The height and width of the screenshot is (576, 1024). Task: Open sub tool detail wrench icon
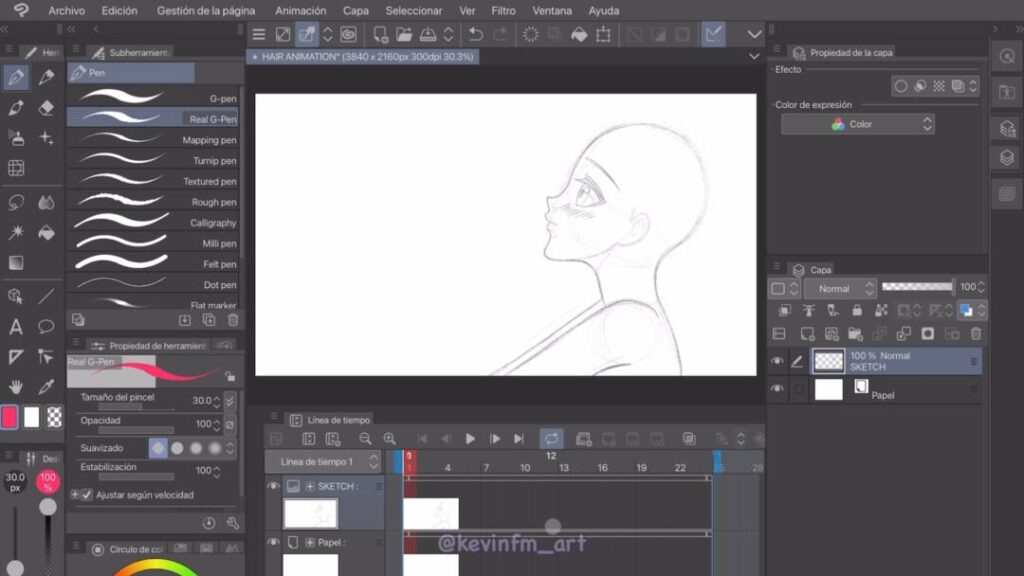coord(232,522)
